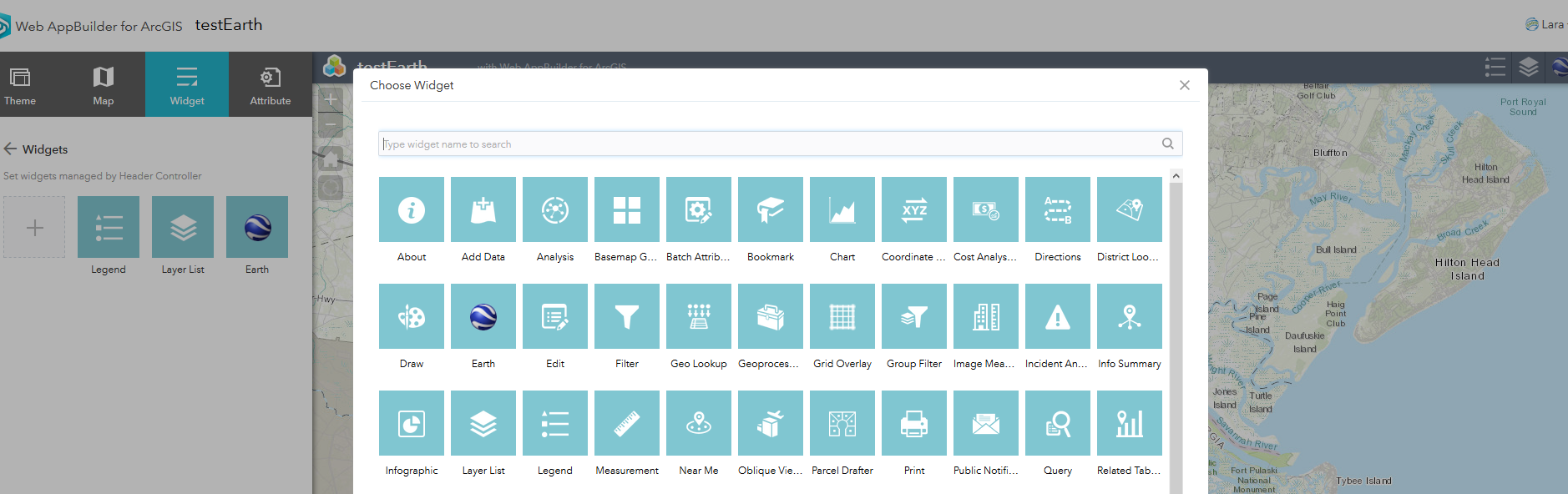Open the Widget tab
The height and width of the screenshot is (494, 1568).
[x=187, y=84]
